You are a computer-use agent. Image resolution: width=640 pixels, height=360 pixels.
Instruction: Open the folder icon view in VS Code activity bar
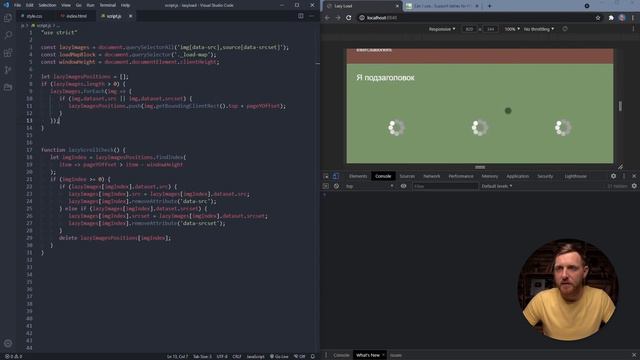tap(8, 87)
